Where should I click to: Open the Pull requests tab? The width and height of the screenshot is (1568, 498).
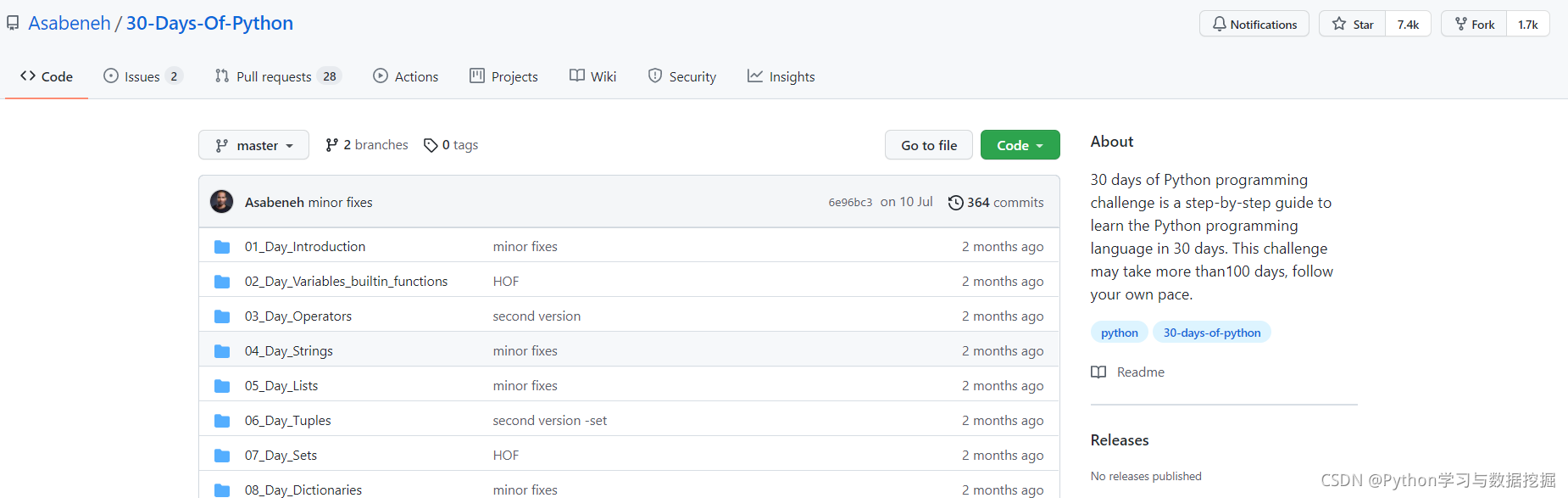(277, 76)
